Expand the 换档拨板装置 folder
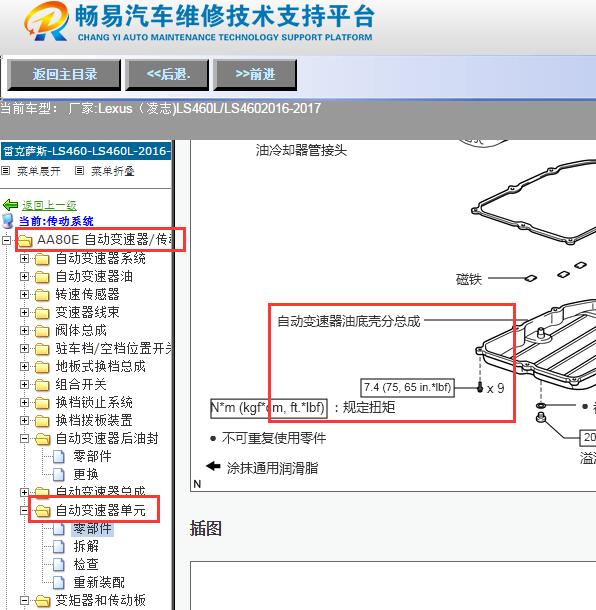The image size is (596, 610). click(24, 420)
